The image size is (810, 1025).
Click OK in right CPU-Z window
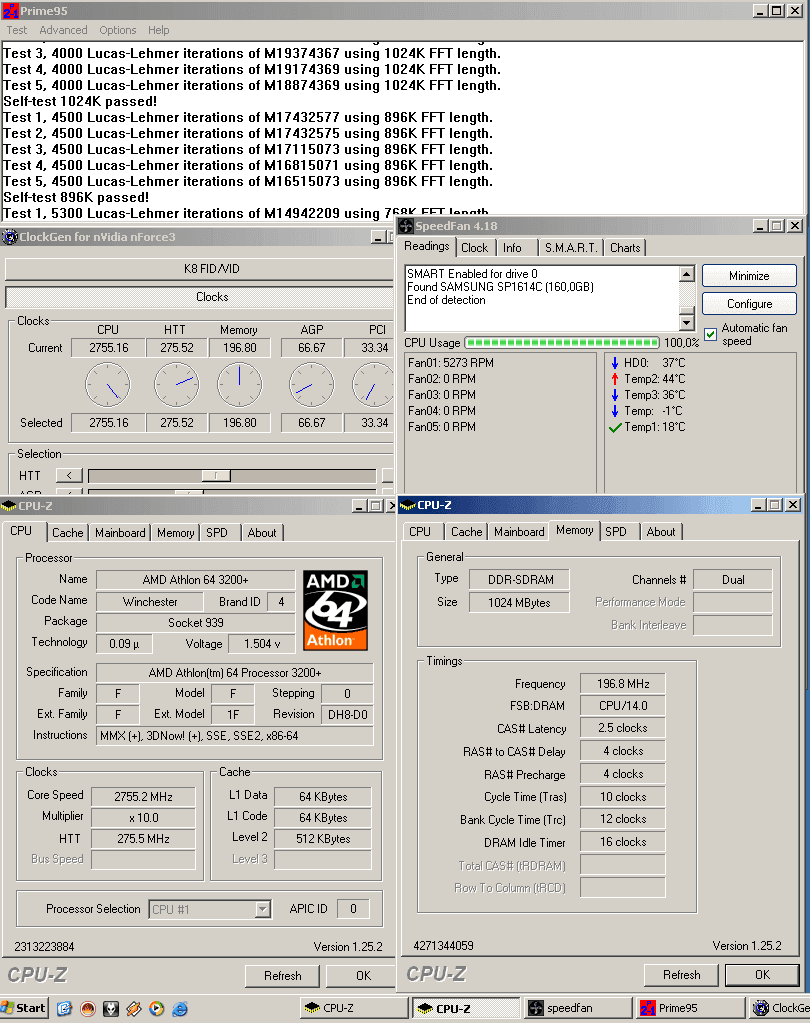762,975
